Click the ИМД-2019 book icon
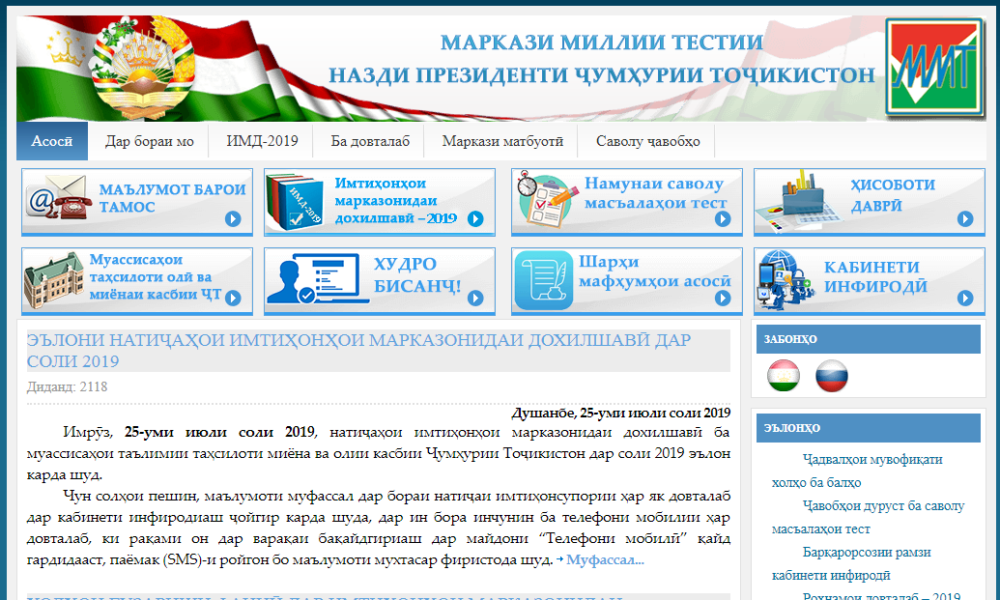Image resolution: width=1000 pixels, height=600 pixels. [299, 201]
